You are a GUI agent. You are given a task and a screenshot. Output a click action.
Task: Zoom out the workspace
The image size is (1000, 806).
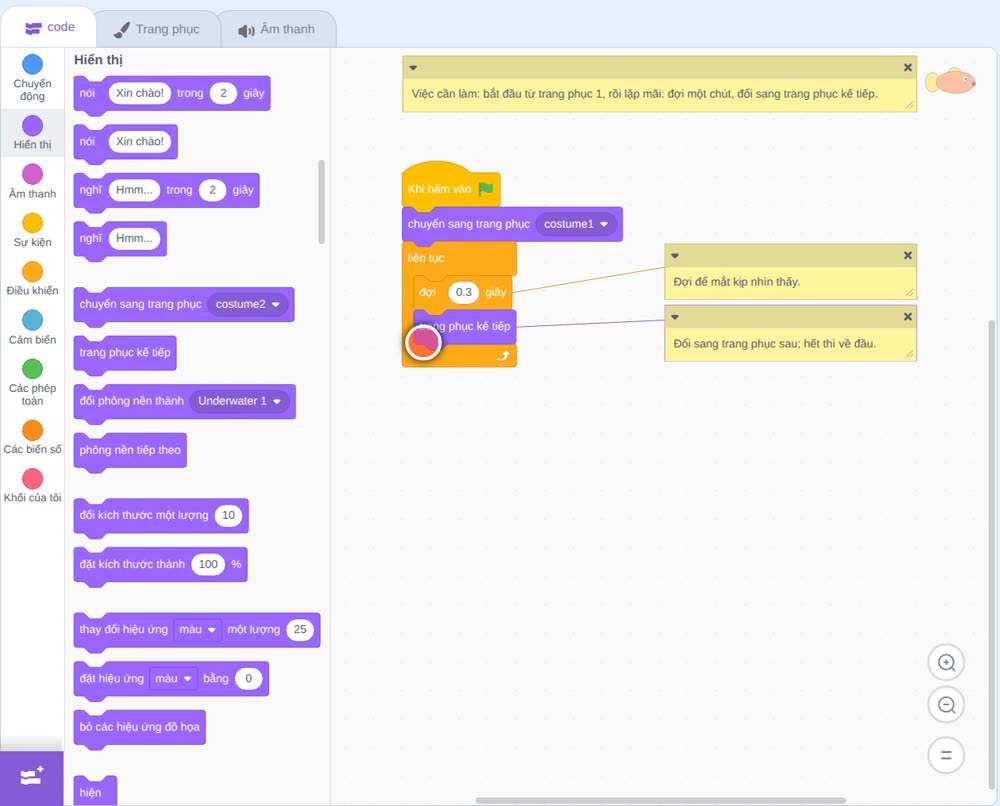pyautogui.click(x=946, y=705)
